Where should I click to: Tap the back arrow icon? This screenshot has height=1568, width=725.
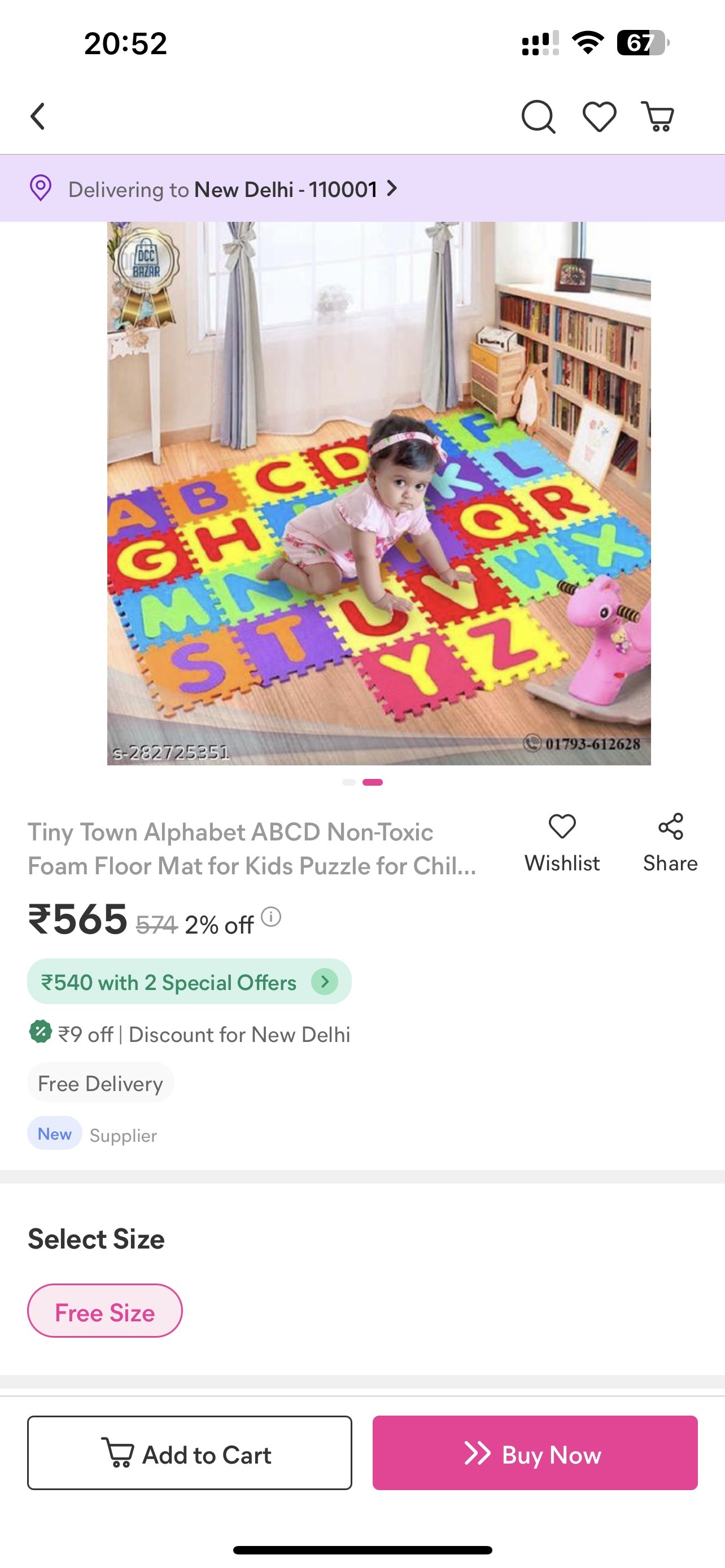click(38, 116)
